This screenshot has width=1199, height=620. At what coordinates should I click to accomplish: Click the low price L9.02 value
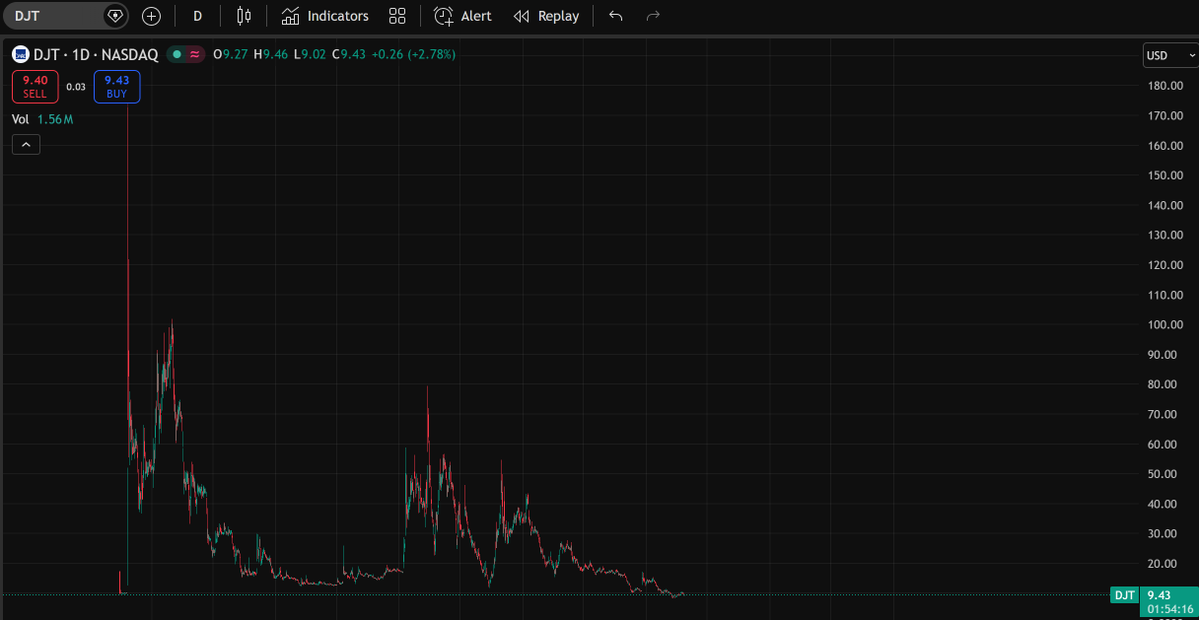(310, 54)
